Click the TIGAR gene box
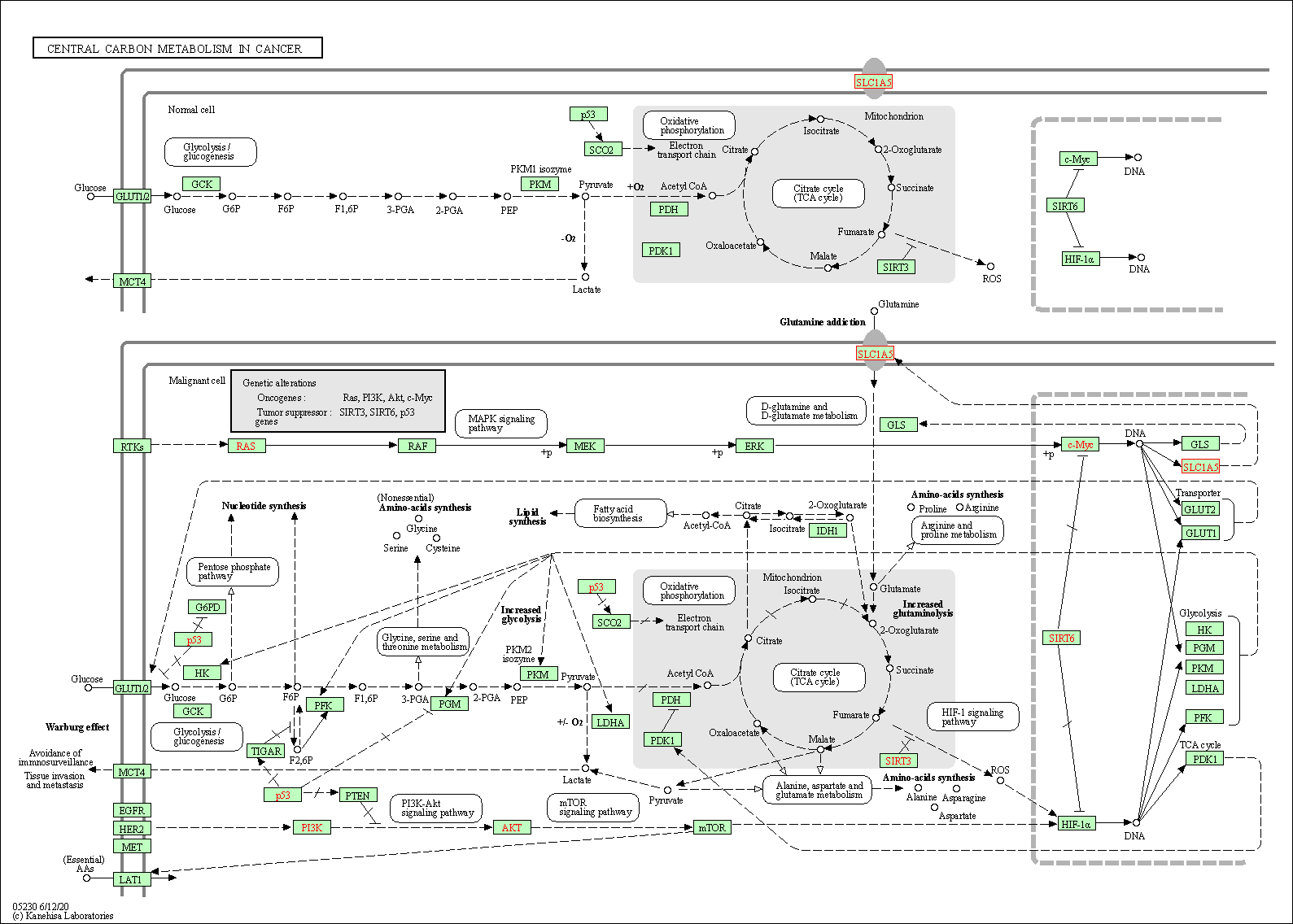This screenshot has height=924, width=1293. click(266, 751)
